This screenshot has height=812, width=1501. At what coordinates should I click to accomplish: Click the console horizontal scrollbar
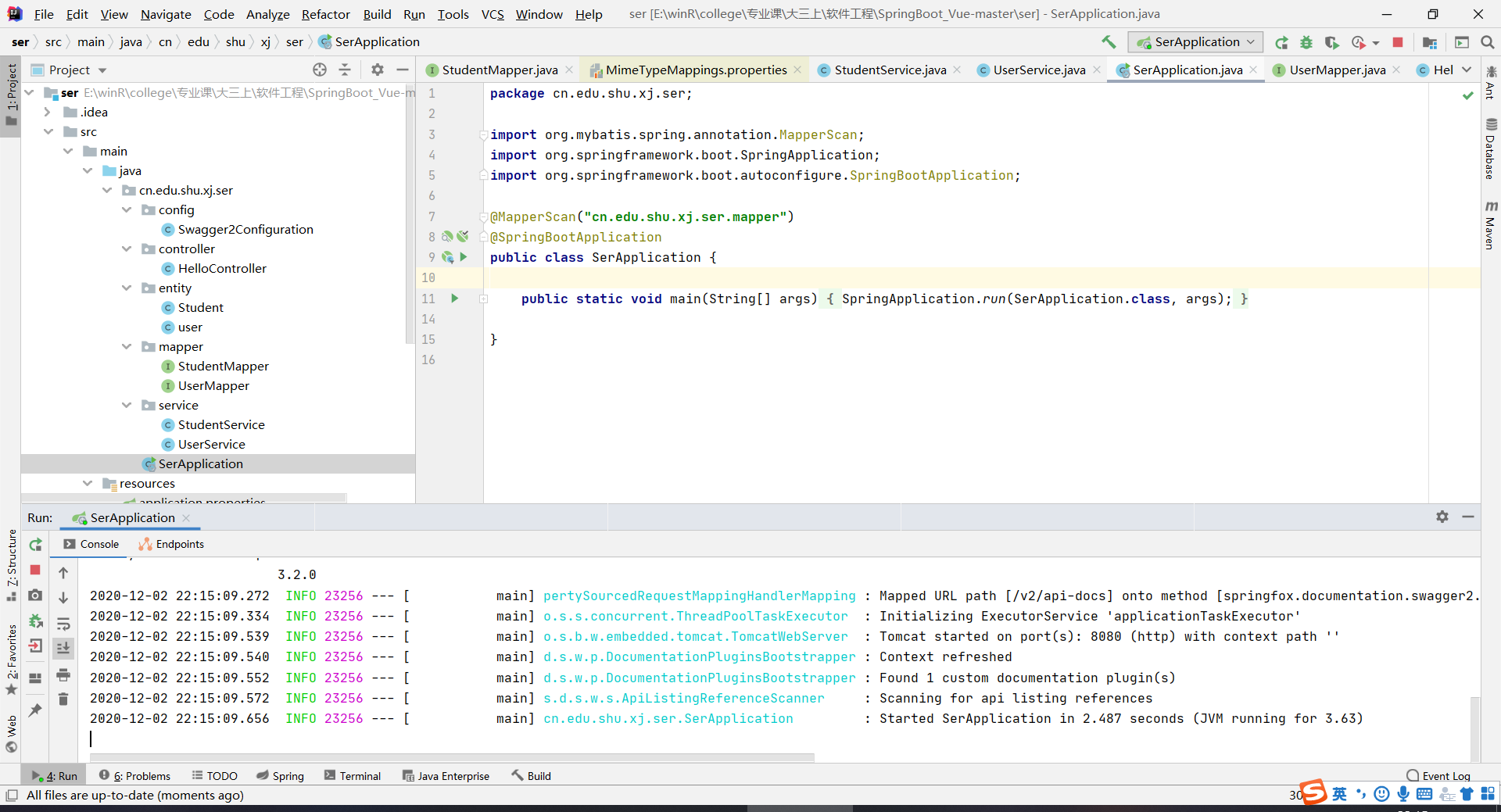(452, 757)
